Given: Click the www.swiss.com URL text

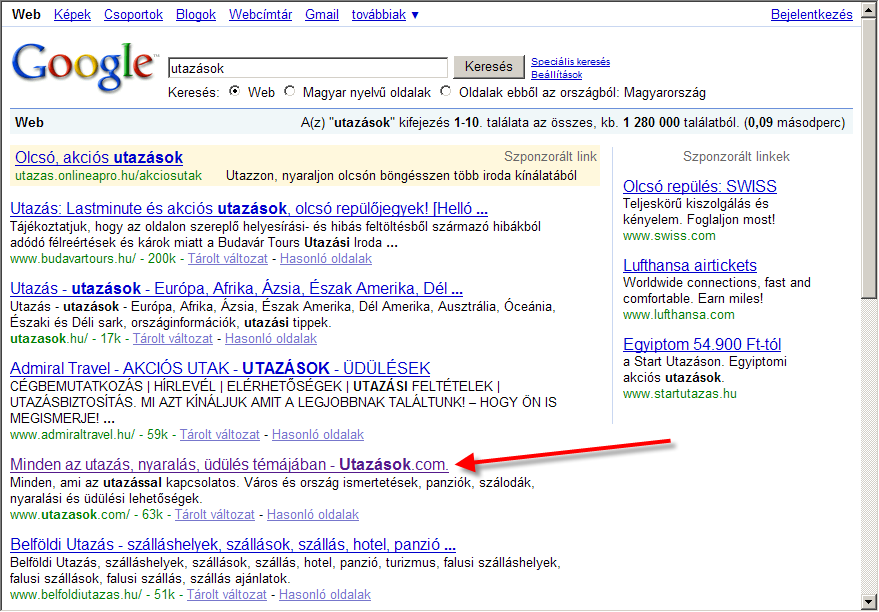Looking at the screenshot, I should point(669,235).
